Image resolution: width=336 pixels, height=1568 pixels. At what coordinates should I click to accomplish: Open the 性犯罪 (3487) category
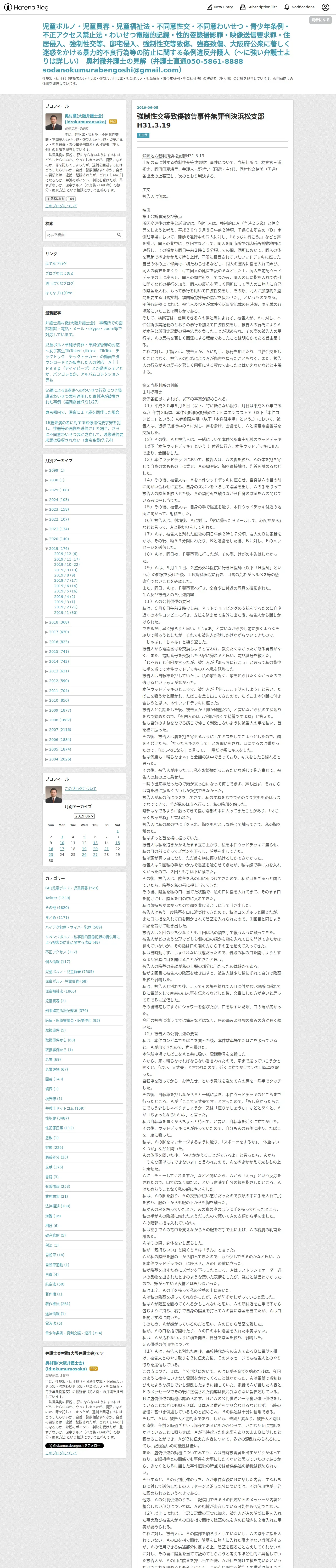57,1118
